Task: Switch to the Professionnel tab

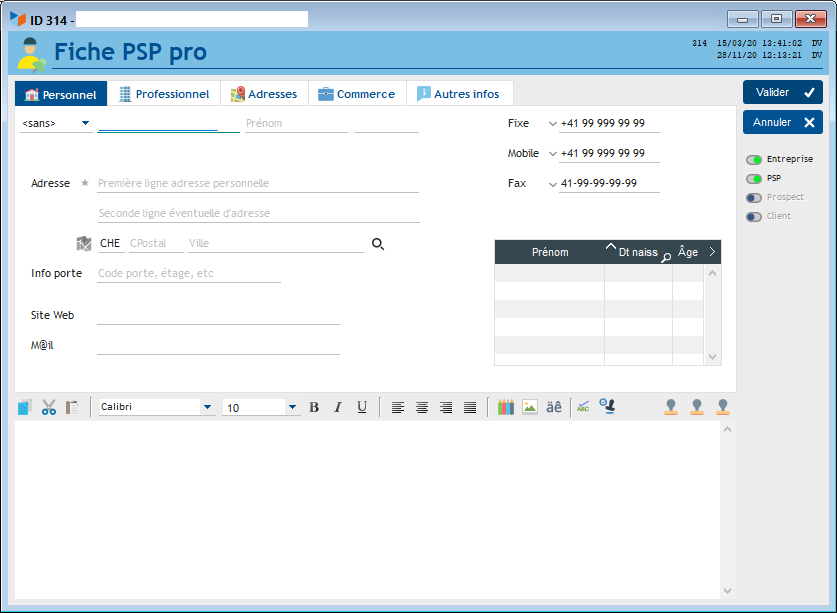Action: coord(164,94)
